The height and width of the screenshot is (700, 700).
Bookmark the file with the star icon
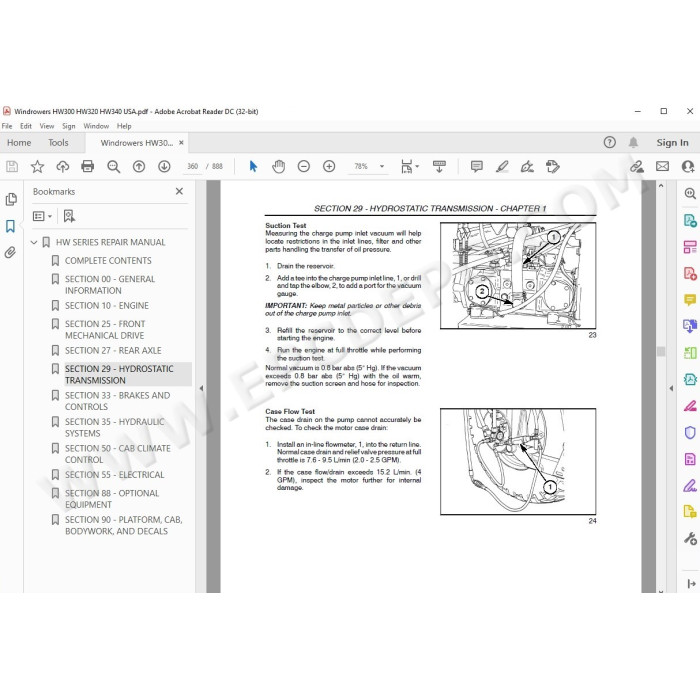pyautogui.click(x=37, y=167)
